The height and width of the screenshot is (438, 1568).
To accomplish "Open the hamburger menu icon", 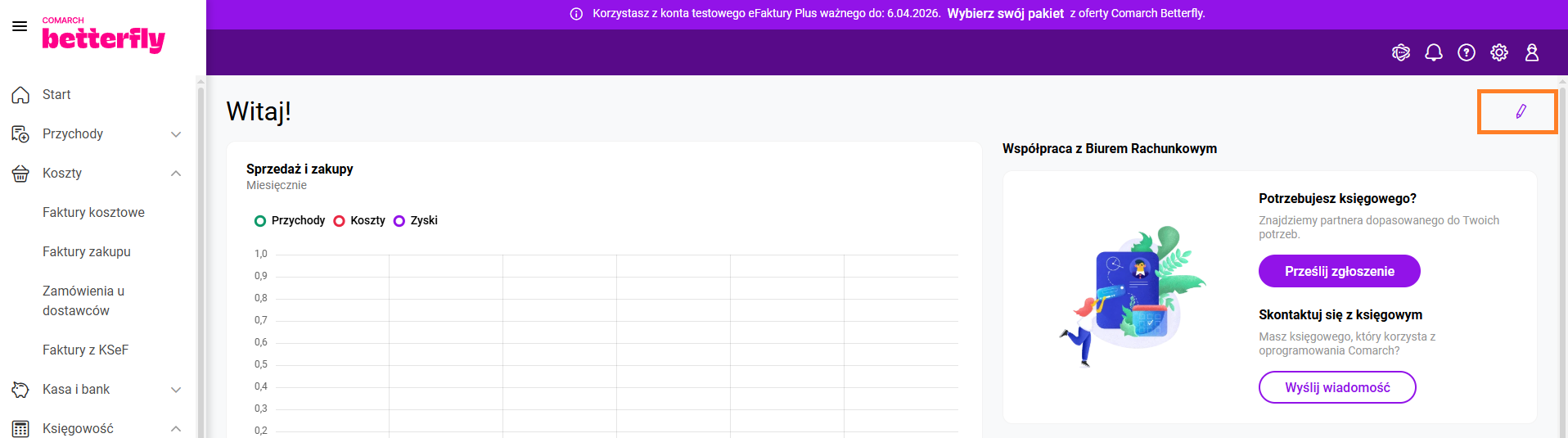I will tap(20, 26).
